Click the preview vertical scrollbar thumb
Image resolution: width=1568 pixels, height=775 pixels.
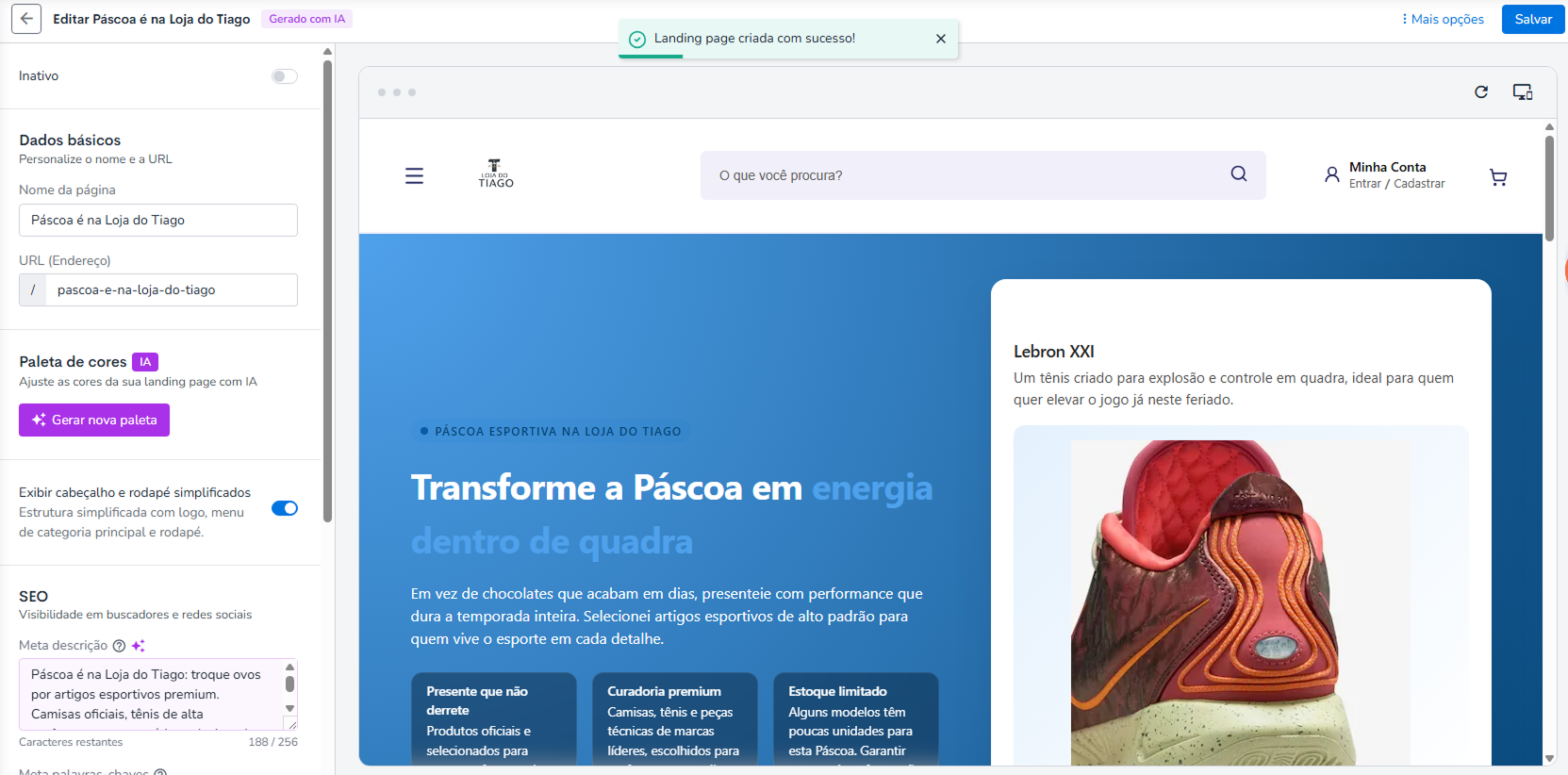click(1549, 188)
